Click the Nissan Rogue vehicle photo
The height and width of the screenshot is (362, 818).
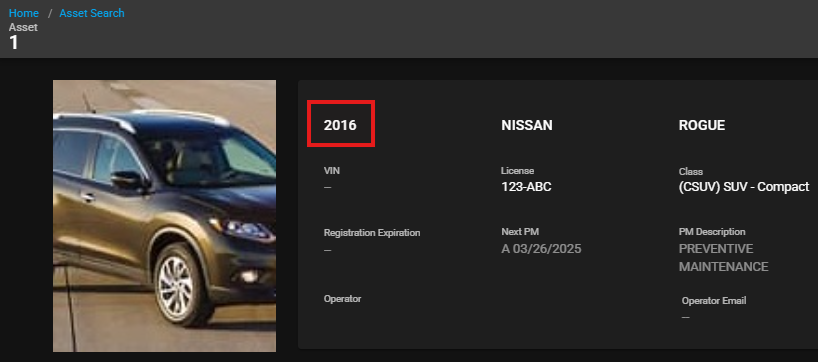point(164,216)
